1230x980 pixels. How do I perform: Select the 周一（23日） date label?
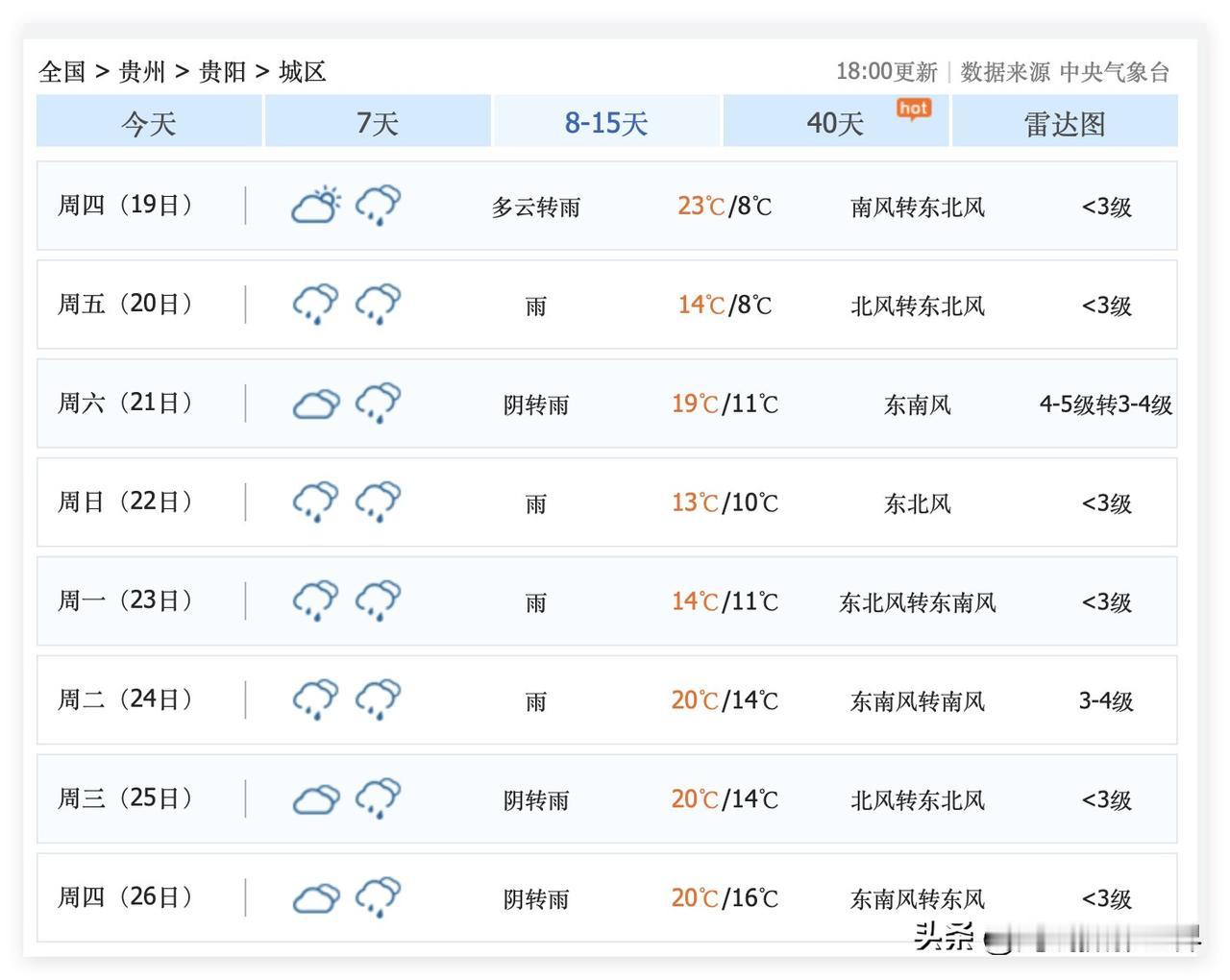(x=126, y=600)
